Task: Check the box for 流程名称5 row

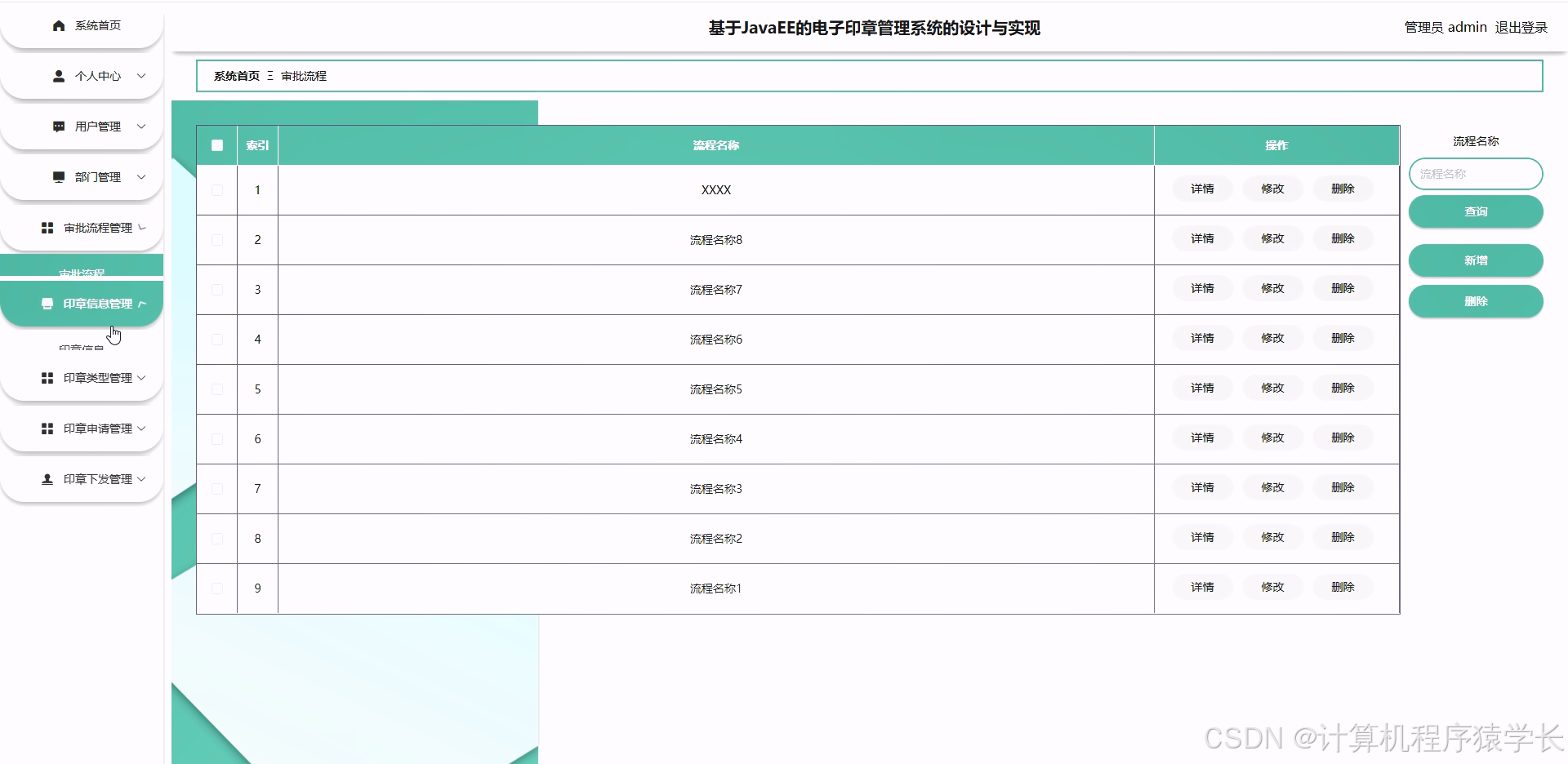Action: click(x=217, y=389)
